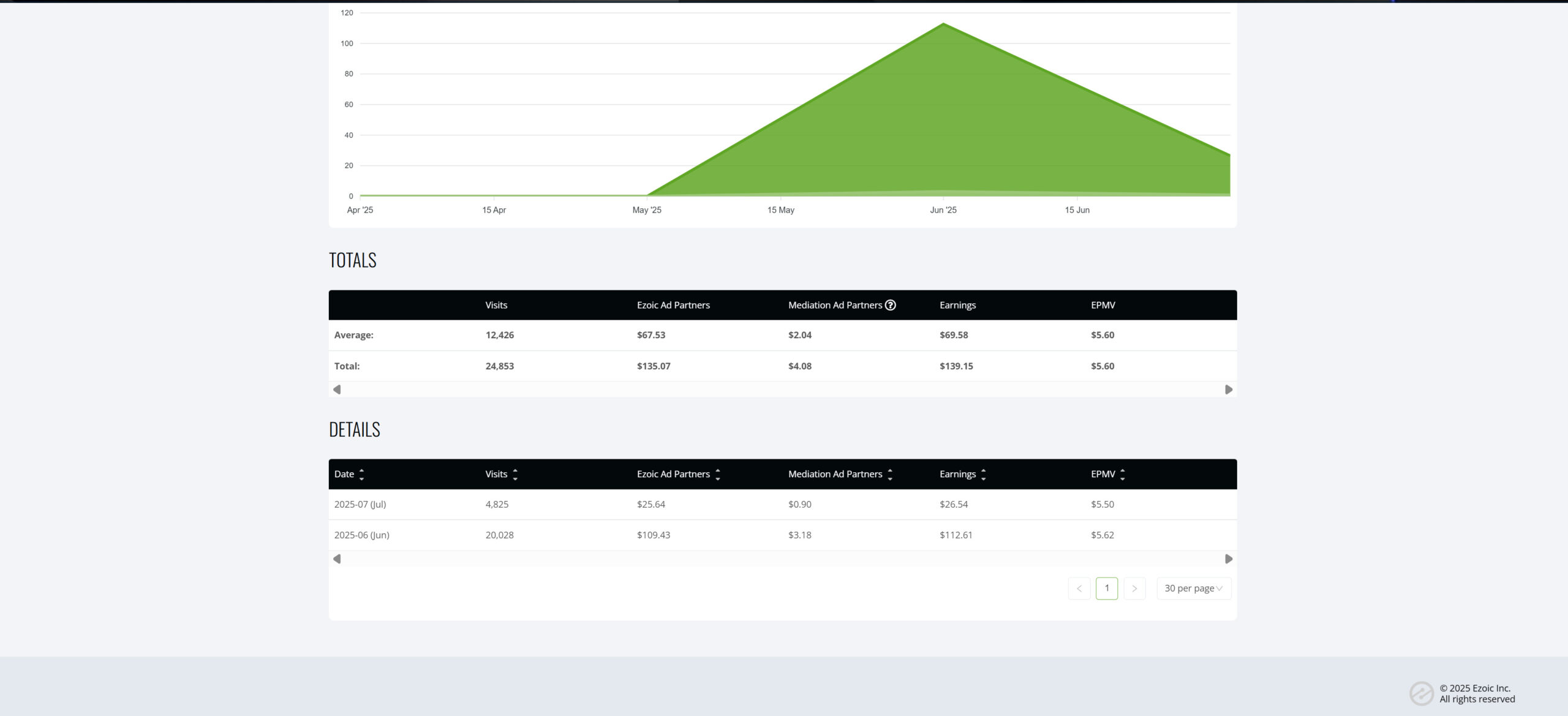Image resolution: width=1568 pixels, height=716 pixels.
Task: Click the $2.04 average mediation value
Action: pos(800,335)
